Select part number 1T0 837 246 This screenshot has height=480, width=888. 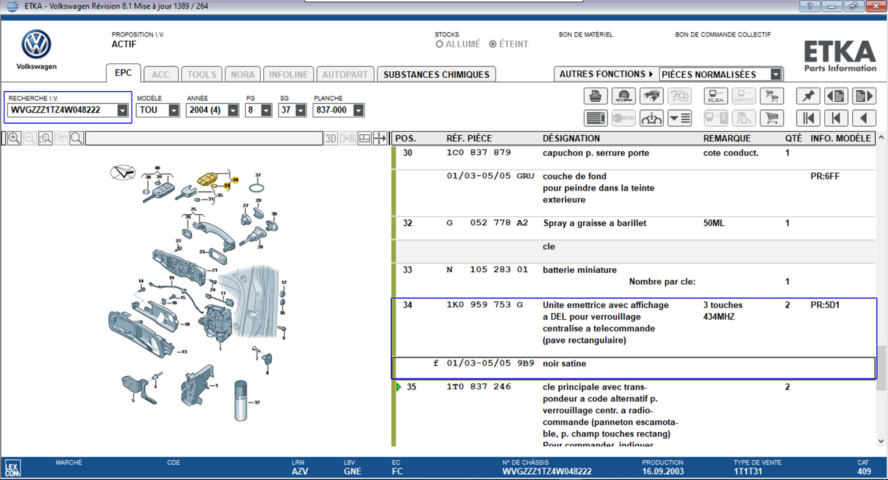(479, 387)
